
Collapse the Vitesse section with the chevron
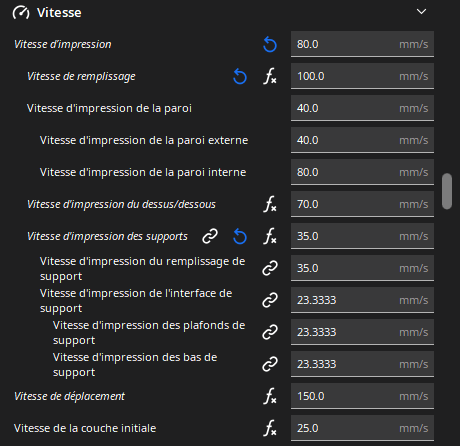pyautogui.click(x=421, y=12)
